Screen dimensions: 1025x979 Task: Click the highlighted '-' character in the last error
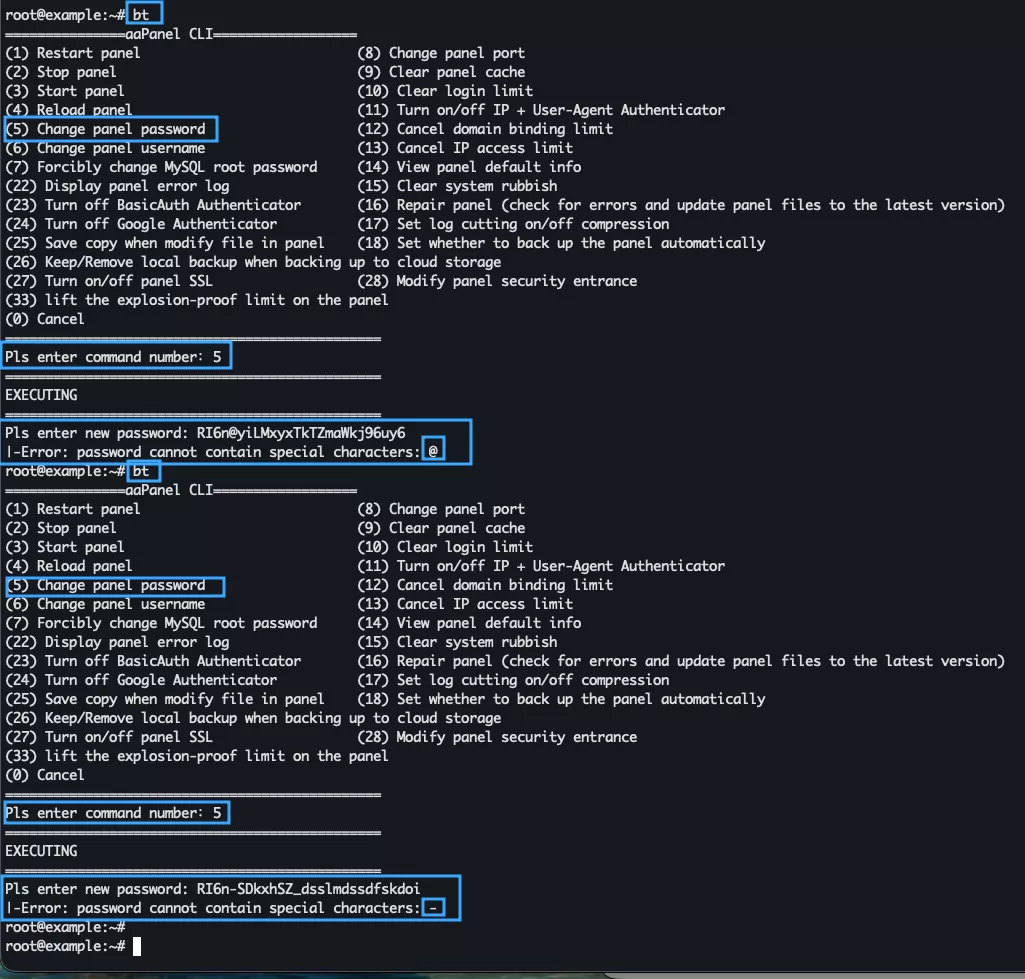click(x=433, y=908)
